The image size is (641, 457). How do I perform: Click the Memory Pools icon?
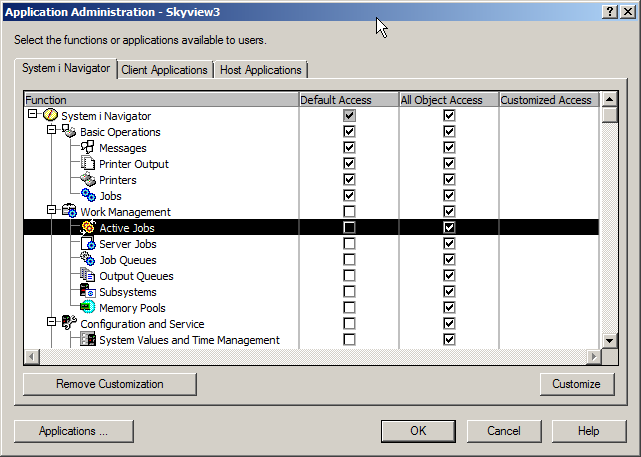point(88,307)
